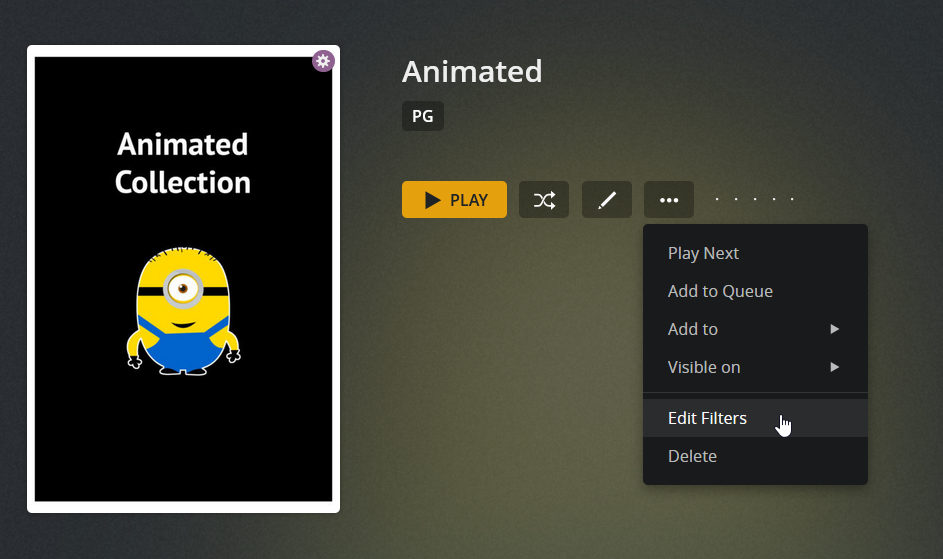Choose Delete from the context menu

coord(755,456)
